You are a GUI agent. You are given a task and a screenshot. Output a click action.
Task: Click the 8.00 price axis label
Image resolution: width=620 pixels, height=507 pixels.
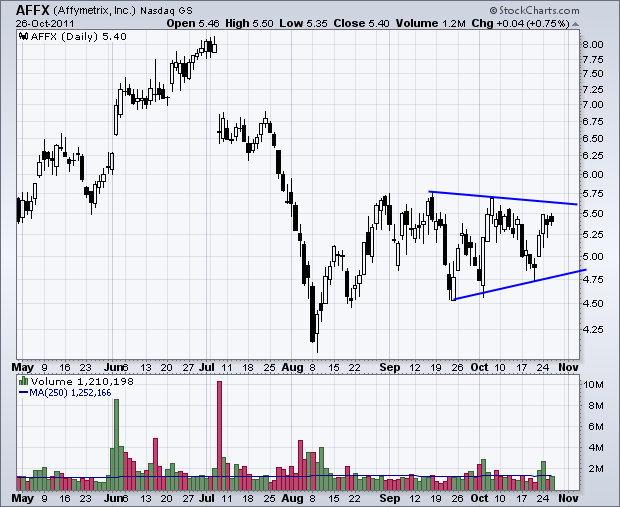[593, 44]
